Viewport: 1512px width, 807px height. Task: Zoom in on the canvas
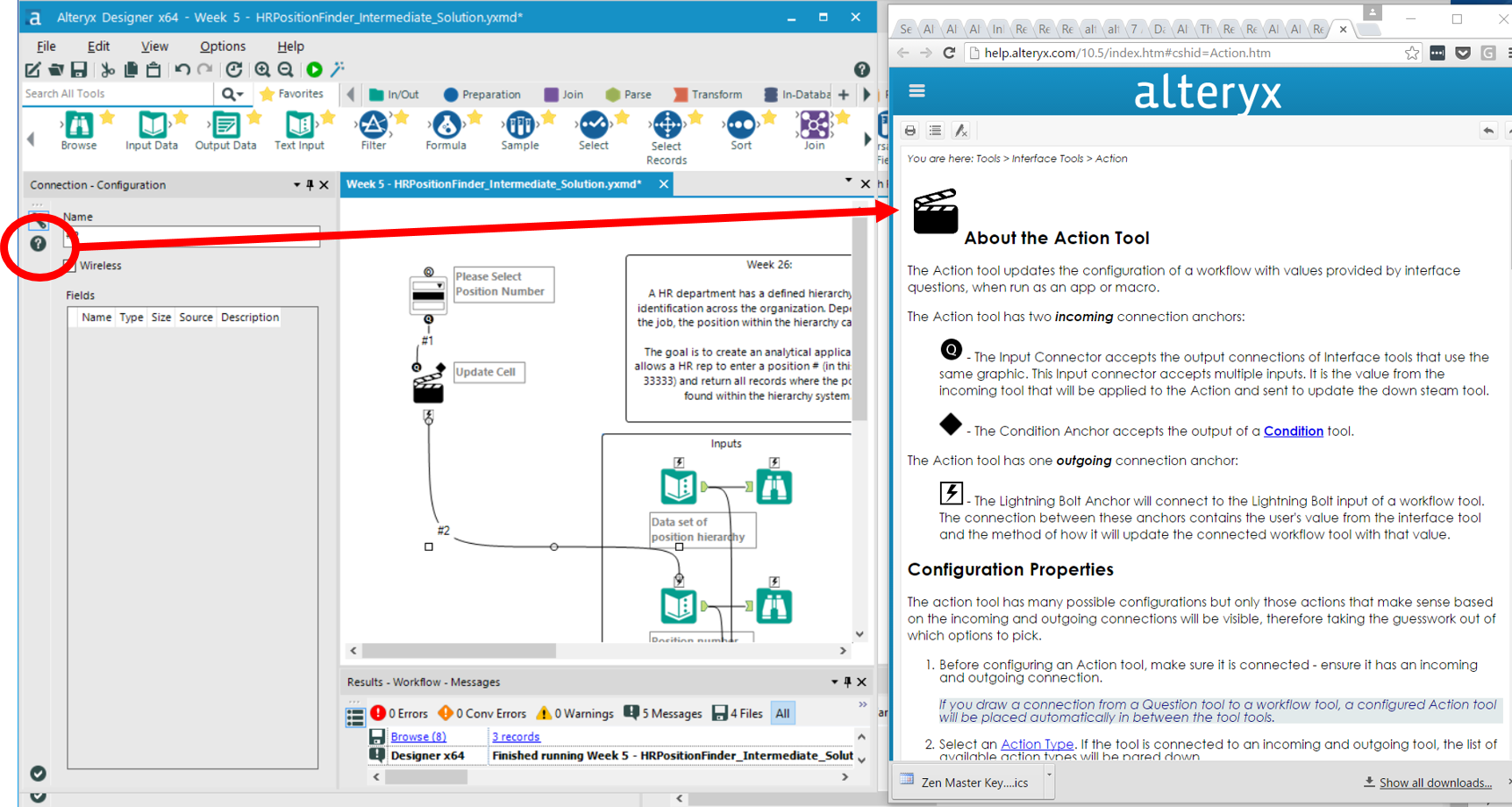coord(262,69)
